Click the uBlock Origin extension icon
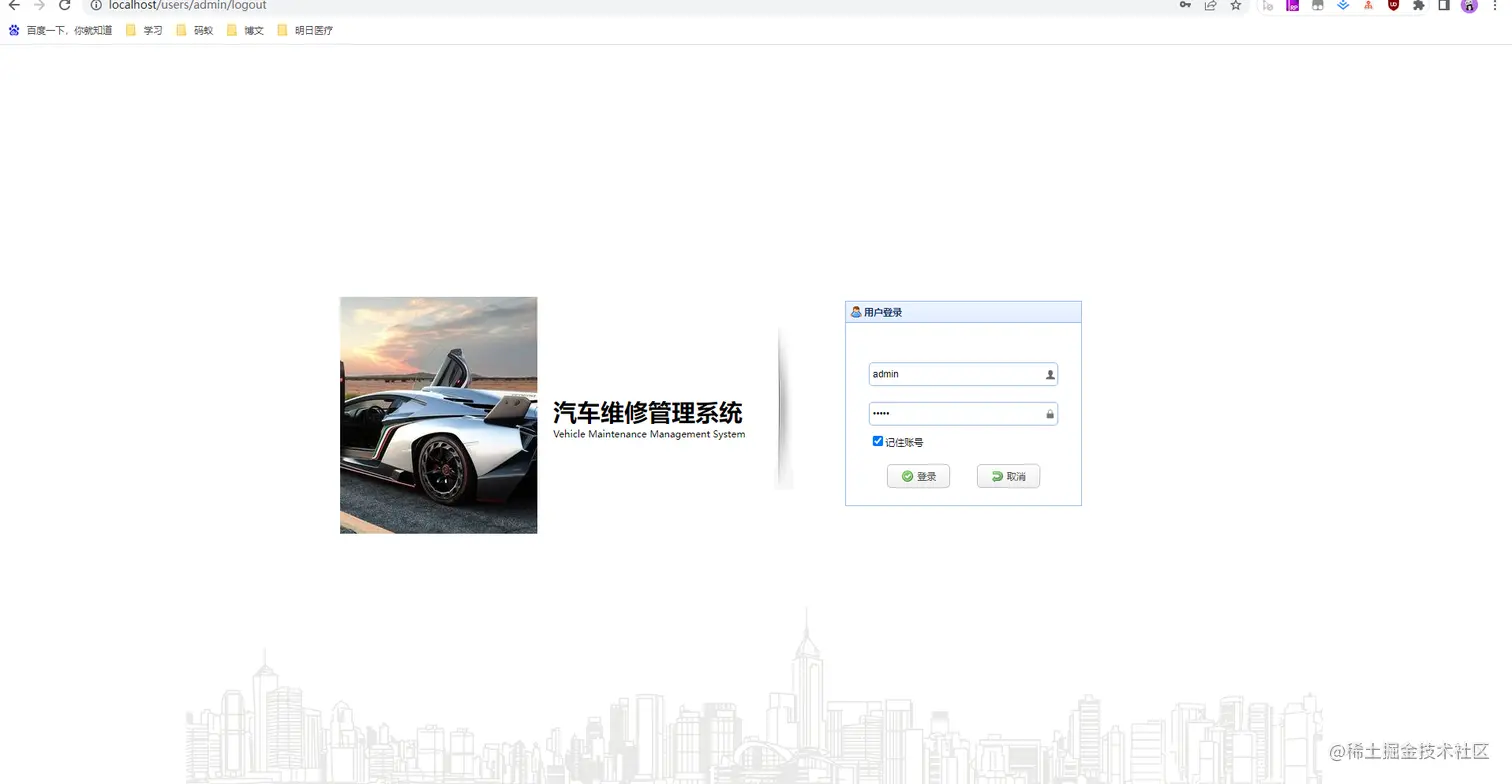Image resolution: width=1512 pixels, height=784 pixels. click(1394, 6)
